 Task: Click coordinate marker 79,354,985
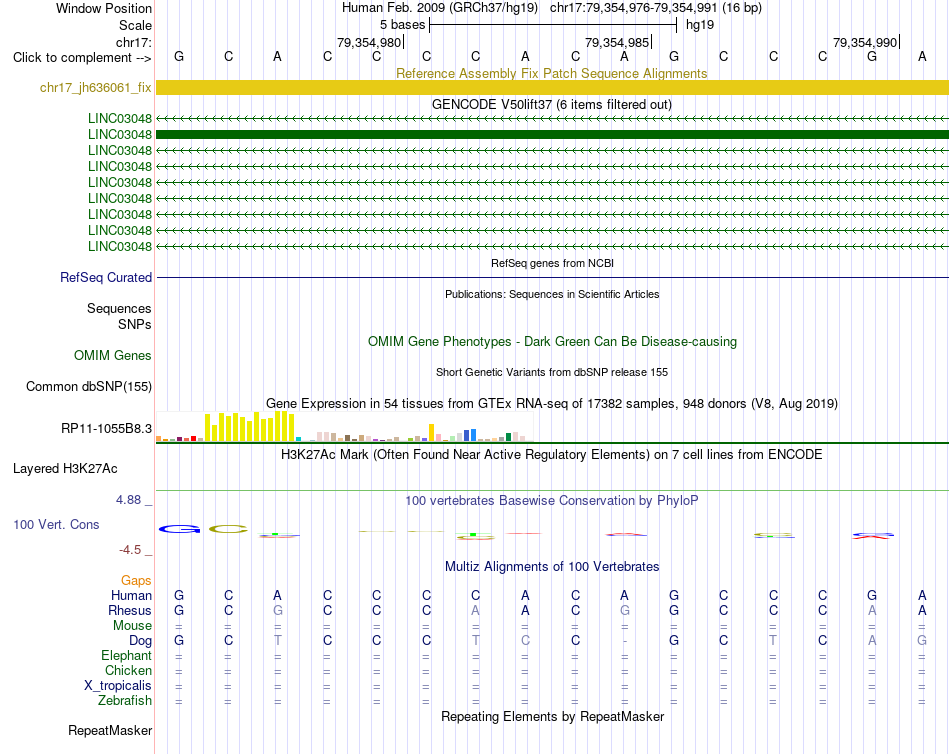[x=617, y=42]
